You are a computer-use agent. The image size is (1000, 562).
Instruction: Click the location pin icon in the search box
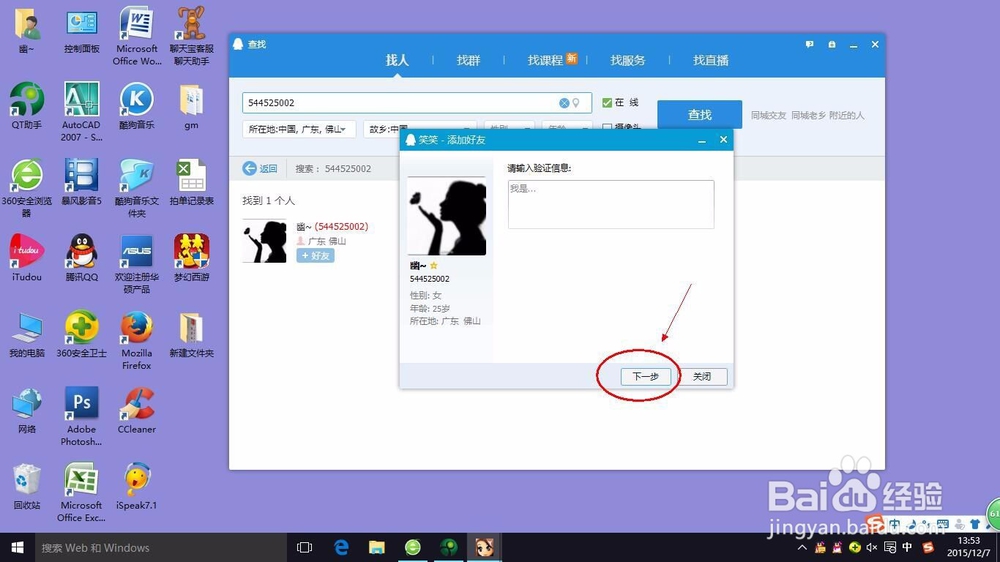click(576, 103)
